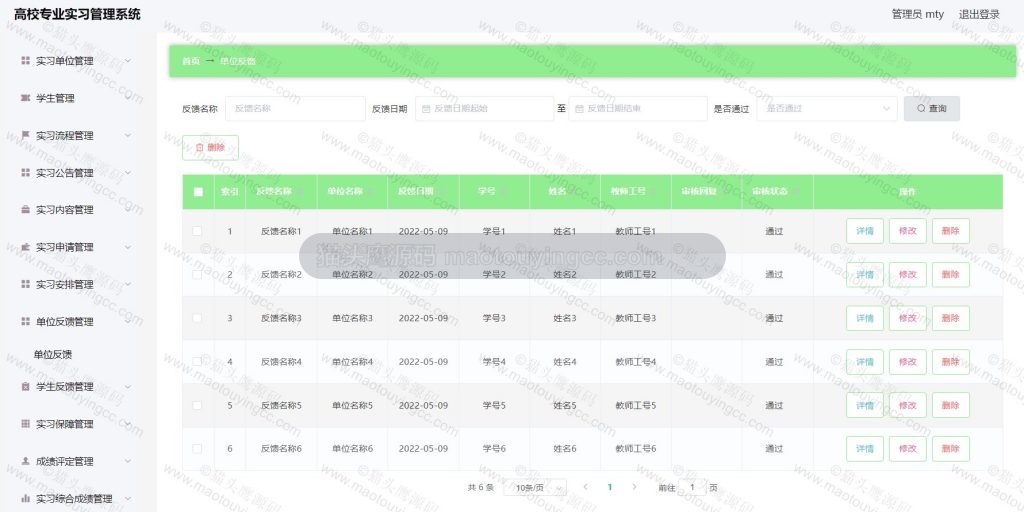Viewport: 1024px width, 512px height.
Task: Open 详情 for 反馈名称4
Action: point(865,361)
